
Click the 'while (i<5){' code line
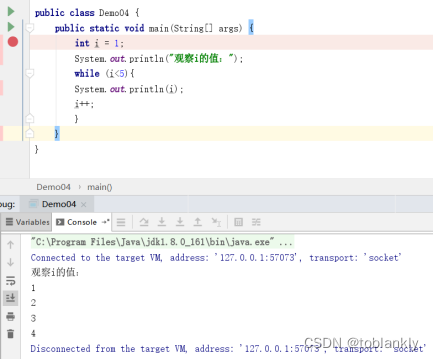(x=104, y=73)
